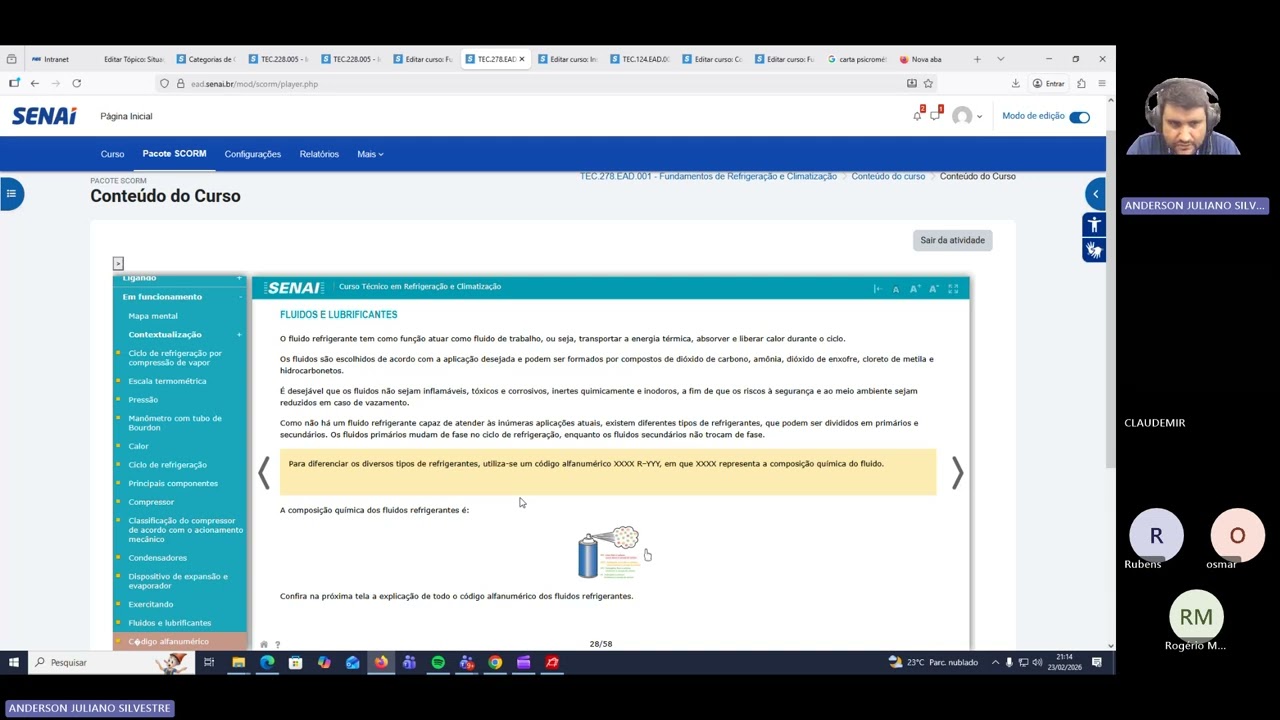Open Mapa mental in the course menu
Screen dimensions: 1280x720
(153, 316)
